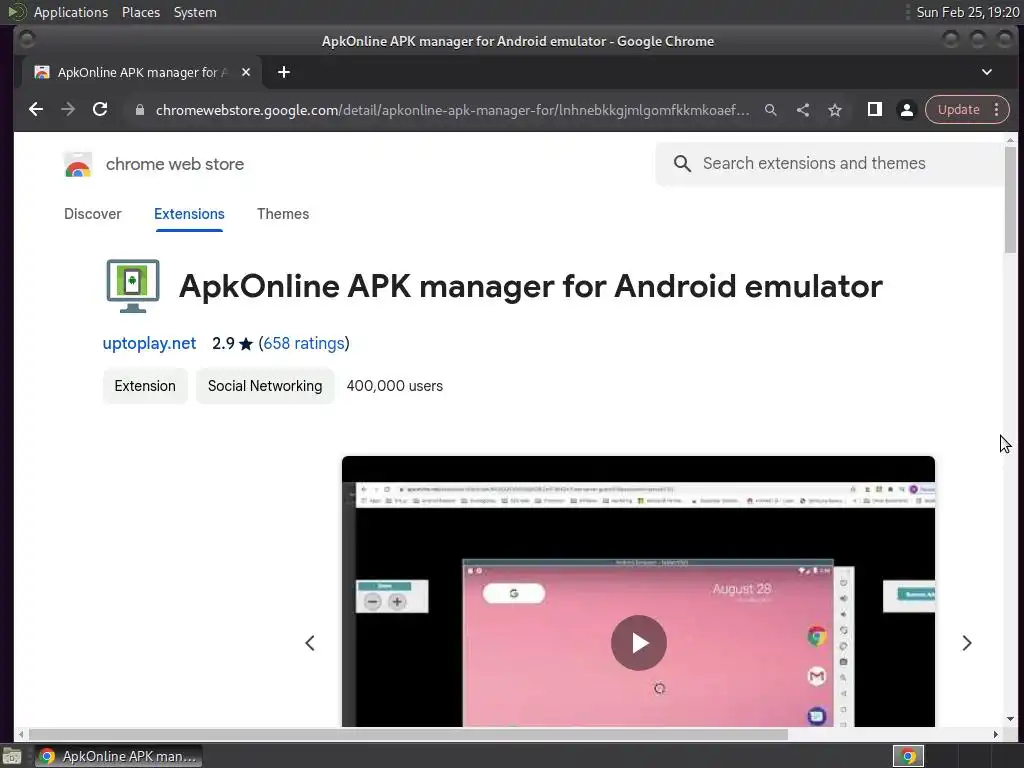The width and height of the screenshot is (1024, 768).
Task: Open the uptoplay.net publisher link
Action: click(x=149, y=344)
